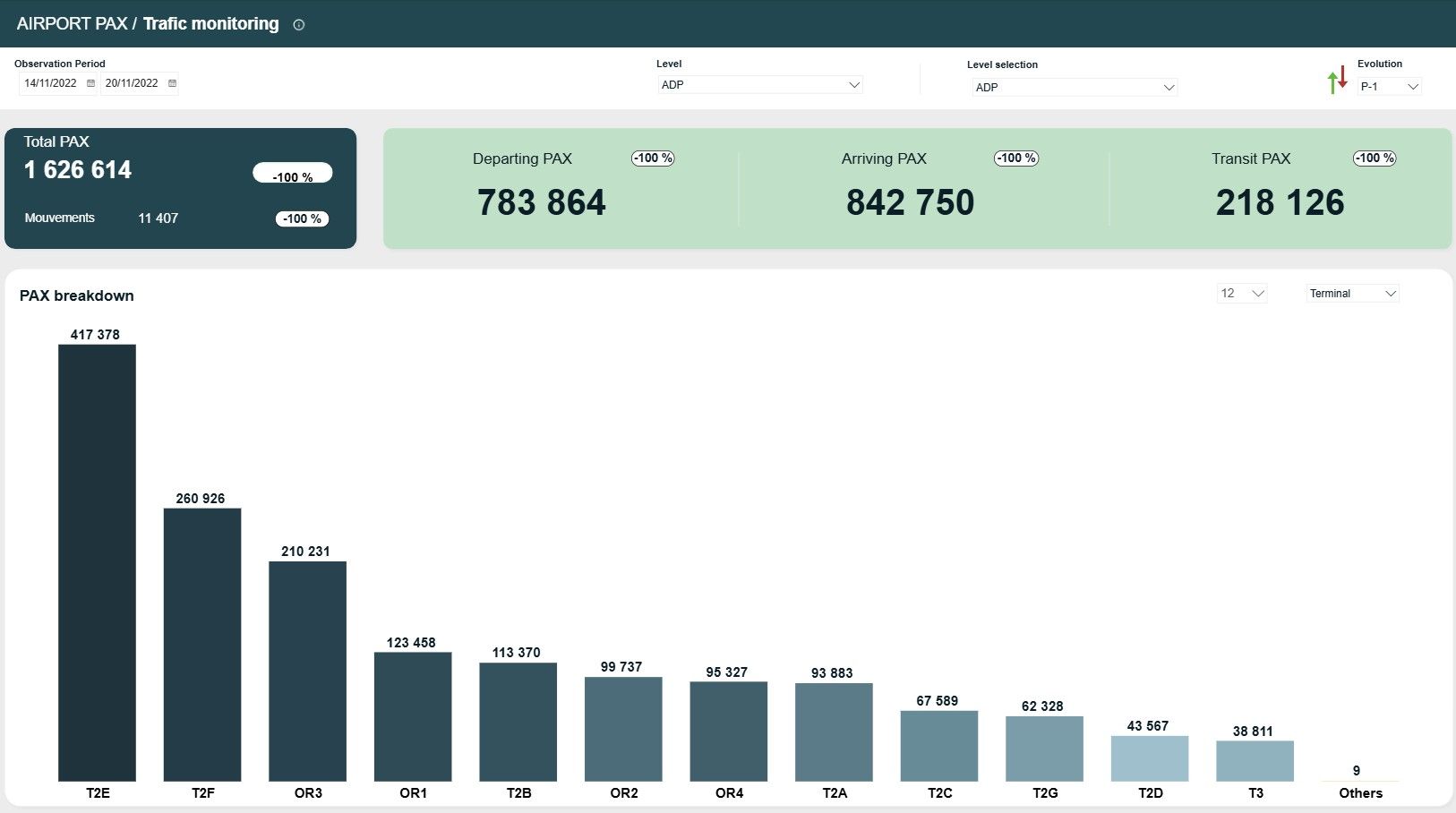Select the OR2 bar in the chart
1456x813 pixels.
click(x=623, y=730)
